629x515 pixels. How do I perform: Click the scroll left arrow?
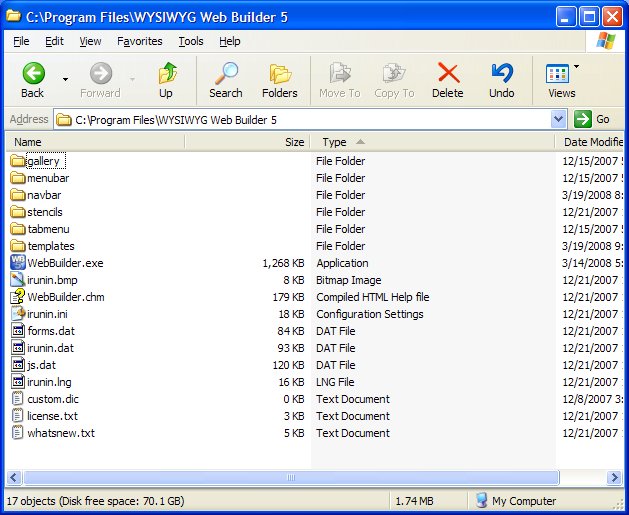coord(14,477)
